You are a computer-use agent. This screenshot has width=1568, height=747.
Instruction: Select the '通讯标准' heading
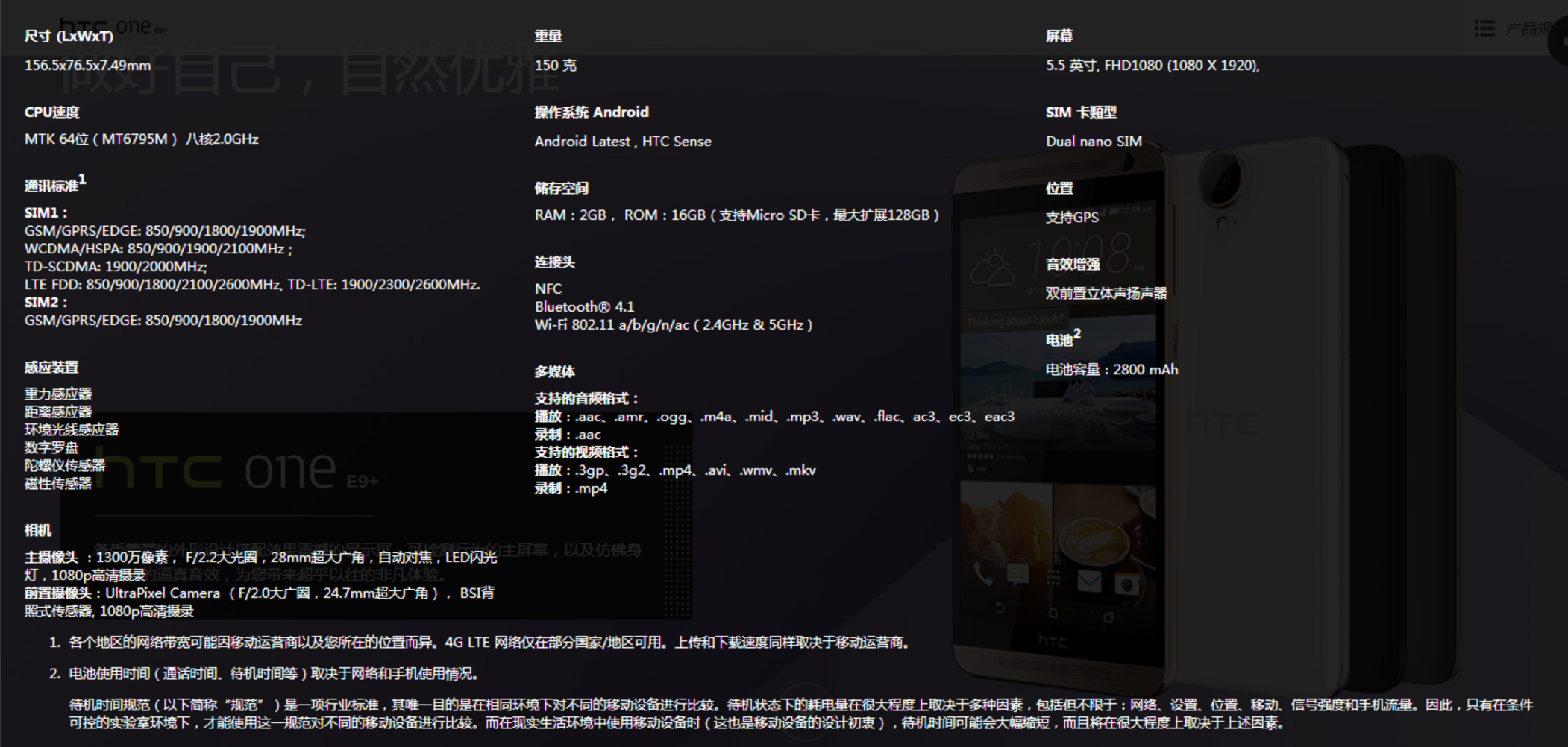coord(55,183)
